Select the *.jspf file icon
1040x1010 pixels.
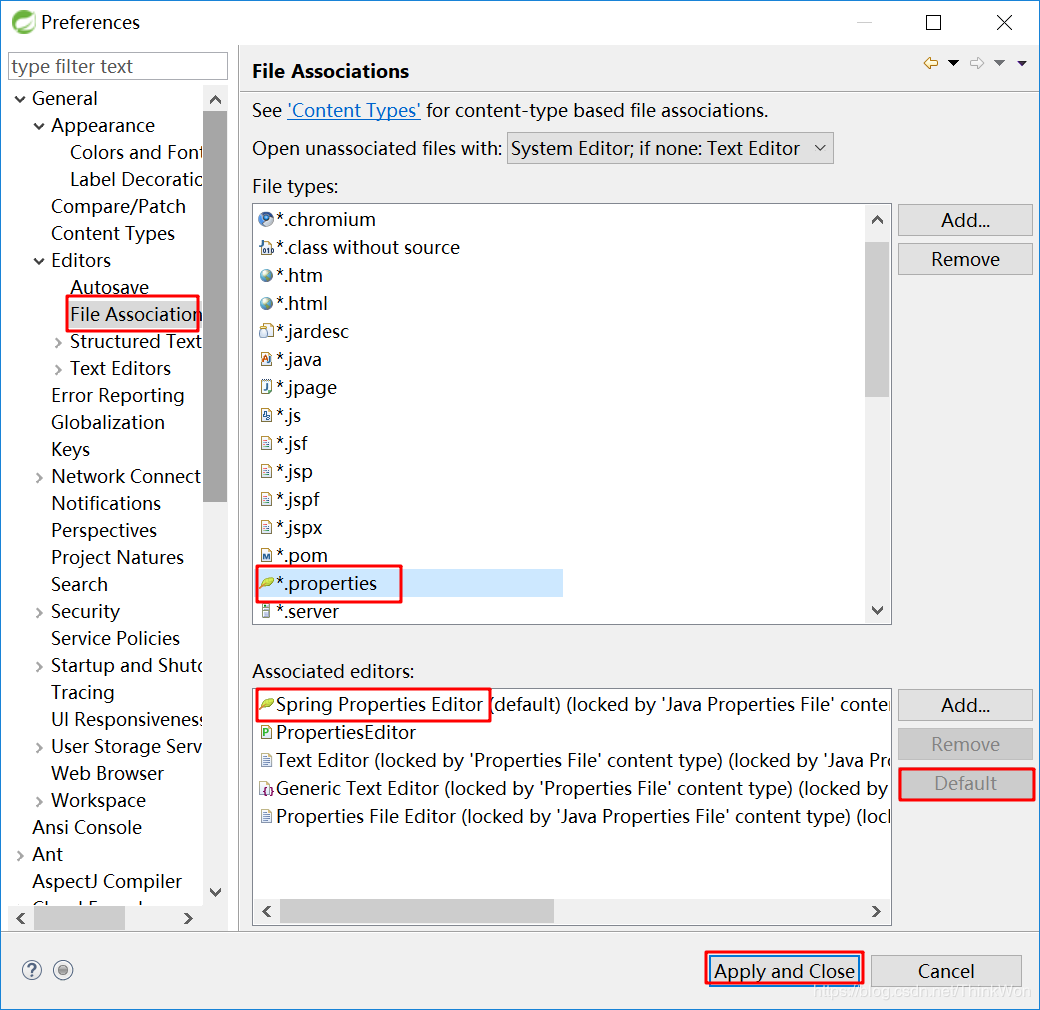[266, 499]
